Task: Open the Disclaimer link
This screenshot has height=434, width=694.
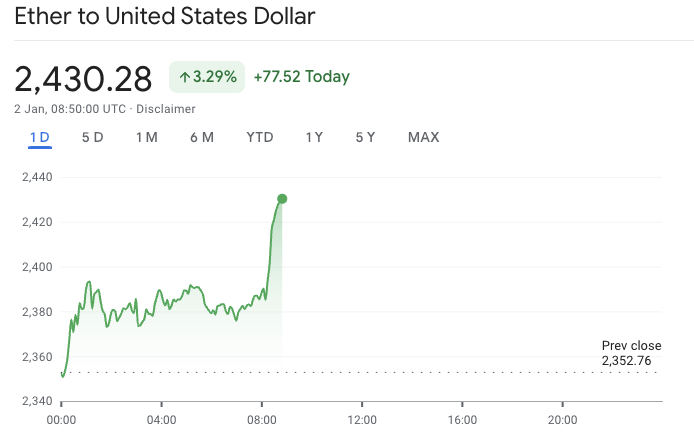Action: pos(166,109)
